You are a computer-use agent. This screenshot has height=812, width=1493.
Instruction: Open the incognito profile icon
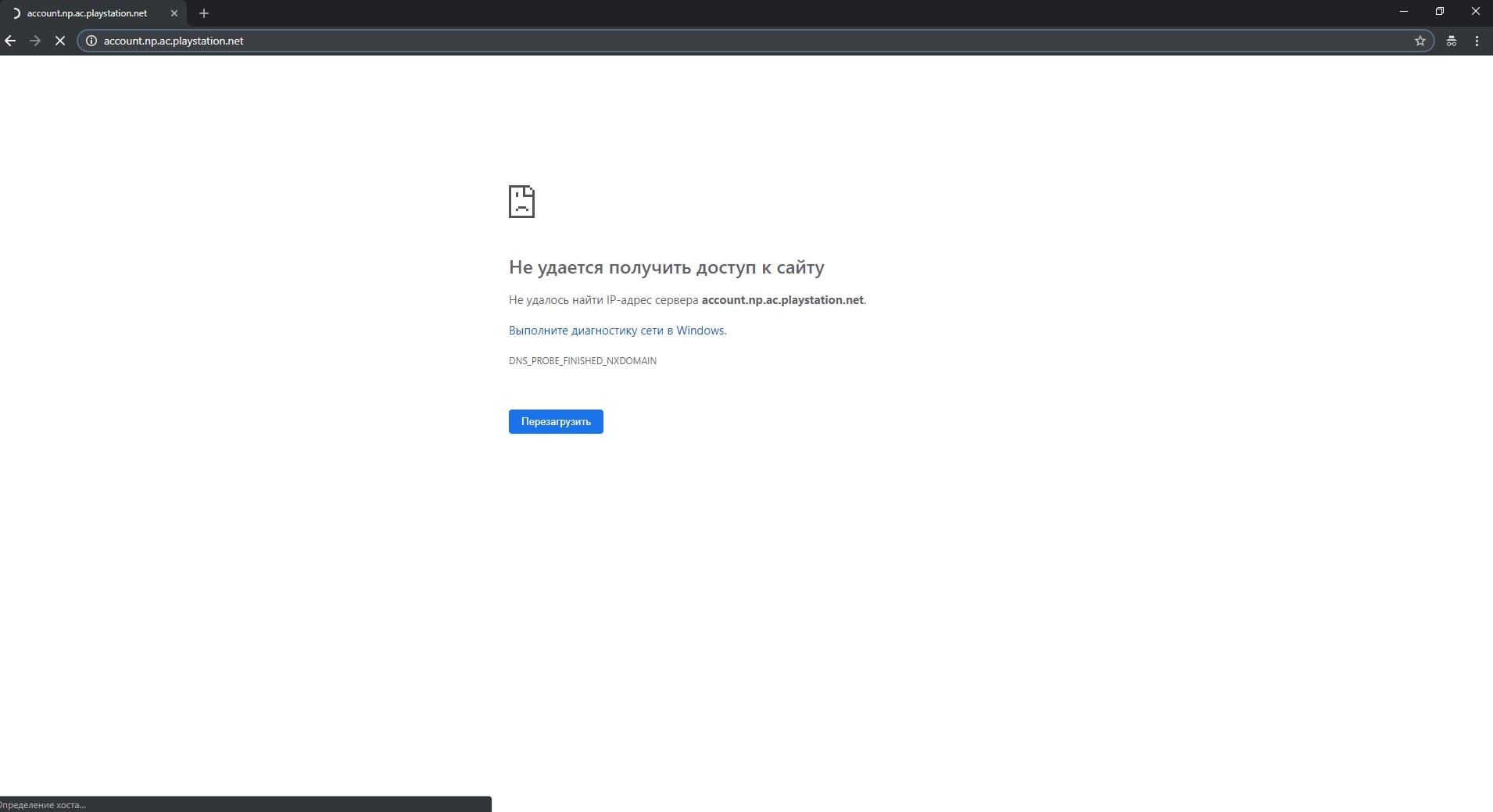coord(1452,41)
